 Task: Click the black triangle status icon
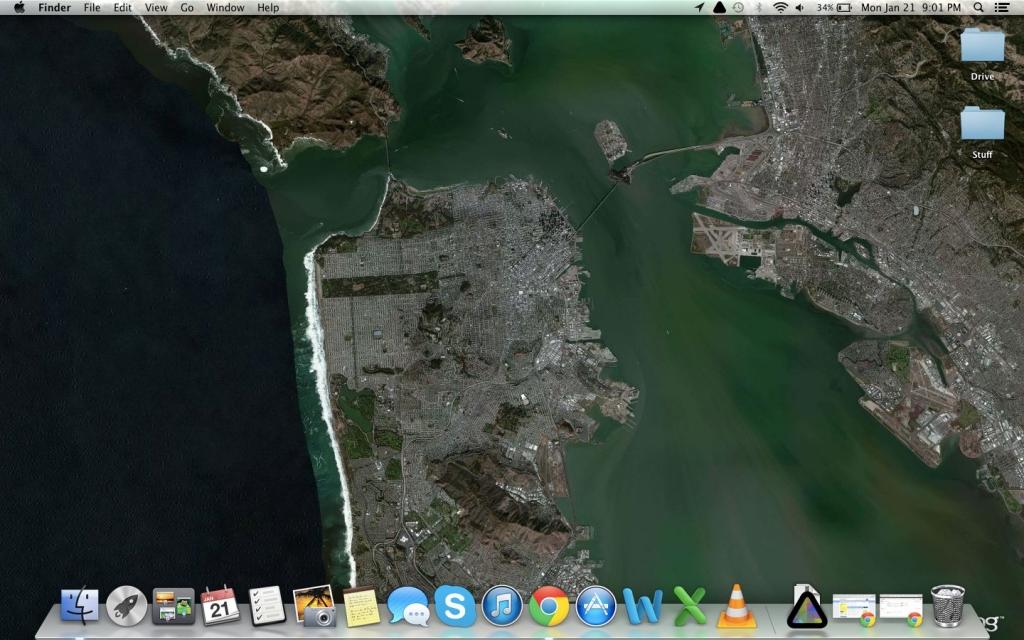point(718,8)
